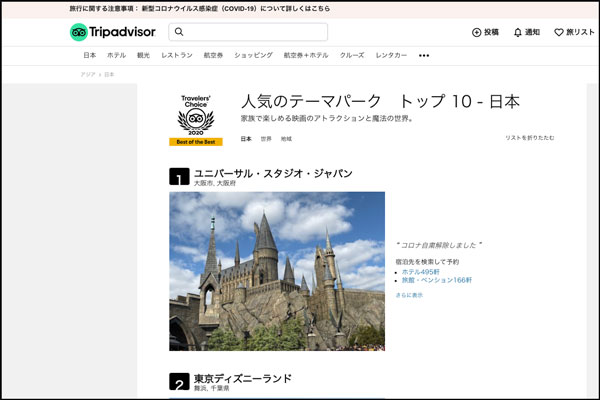600x400 pixels.
Task: Collapse list with リストを折りたたむ
Action: click(529, 138)
